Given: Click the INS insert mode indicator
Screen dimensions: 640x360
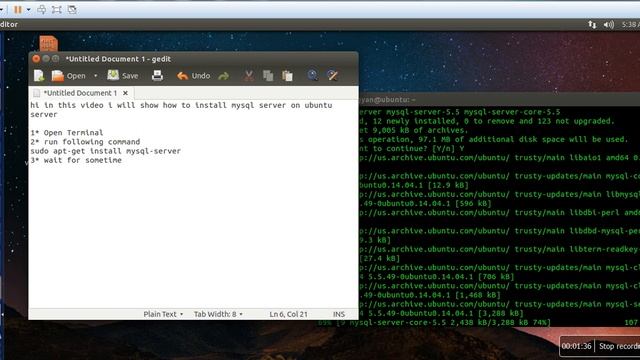Looking at the screenshot, I should pyautogui.click(x=339, y=314).
